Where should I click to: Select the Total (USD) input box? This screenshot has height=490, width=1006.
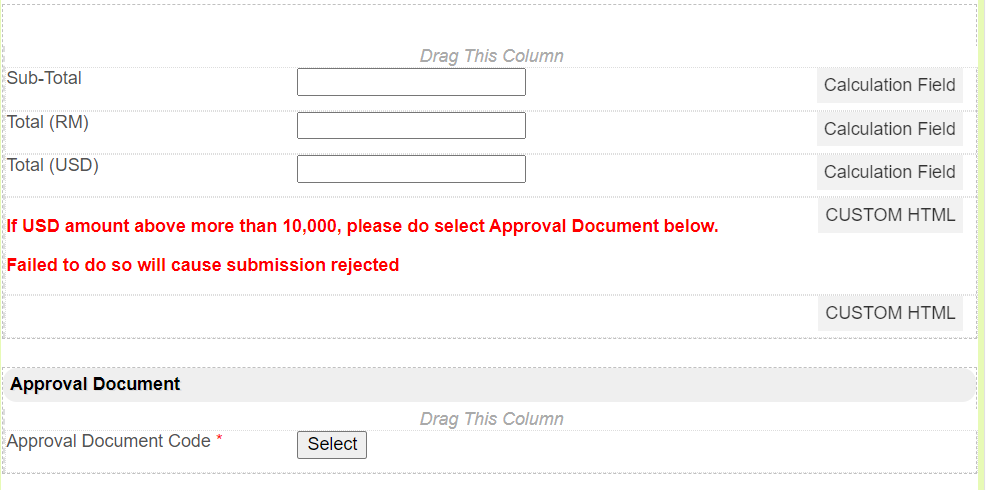click(411, 169)
